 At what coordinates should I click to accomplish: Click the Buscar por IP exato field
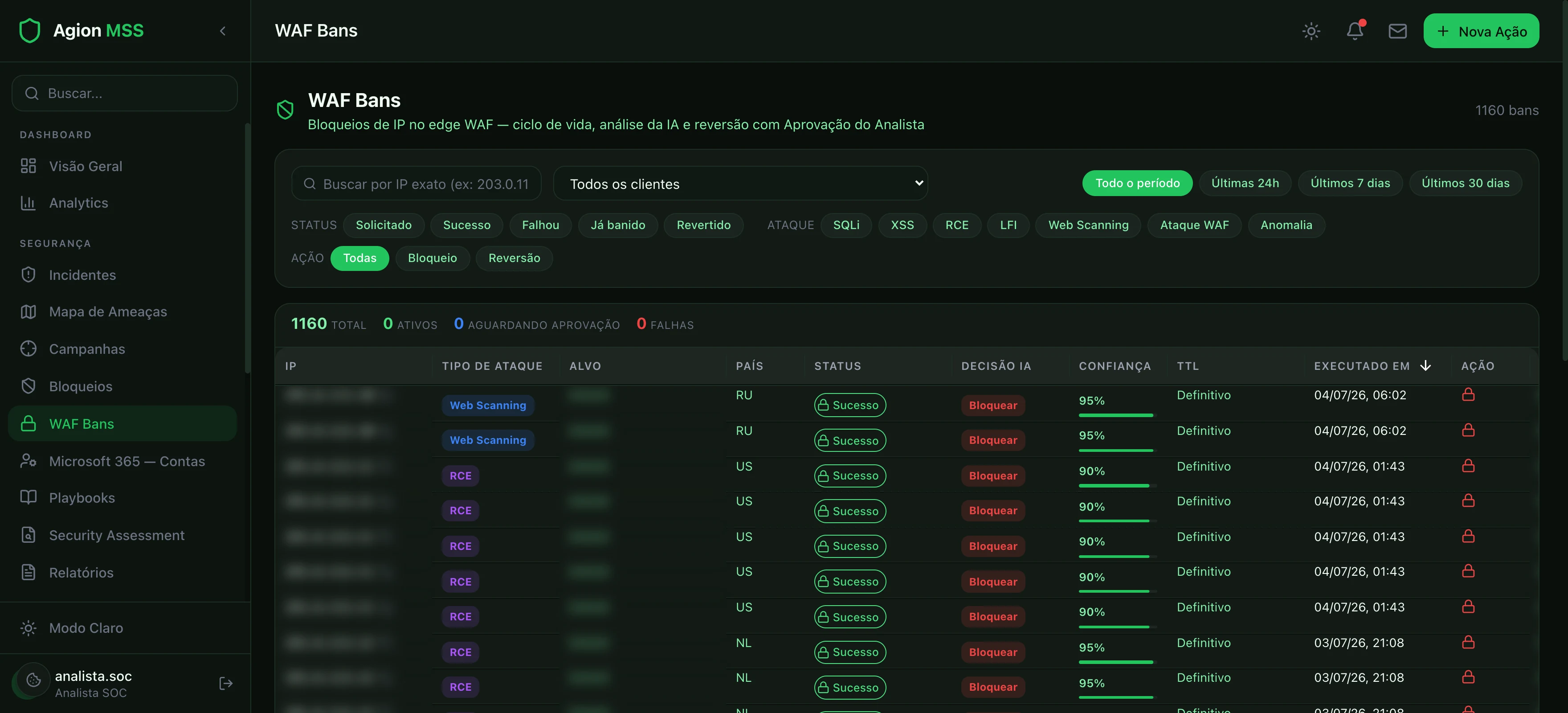[416, 183]
